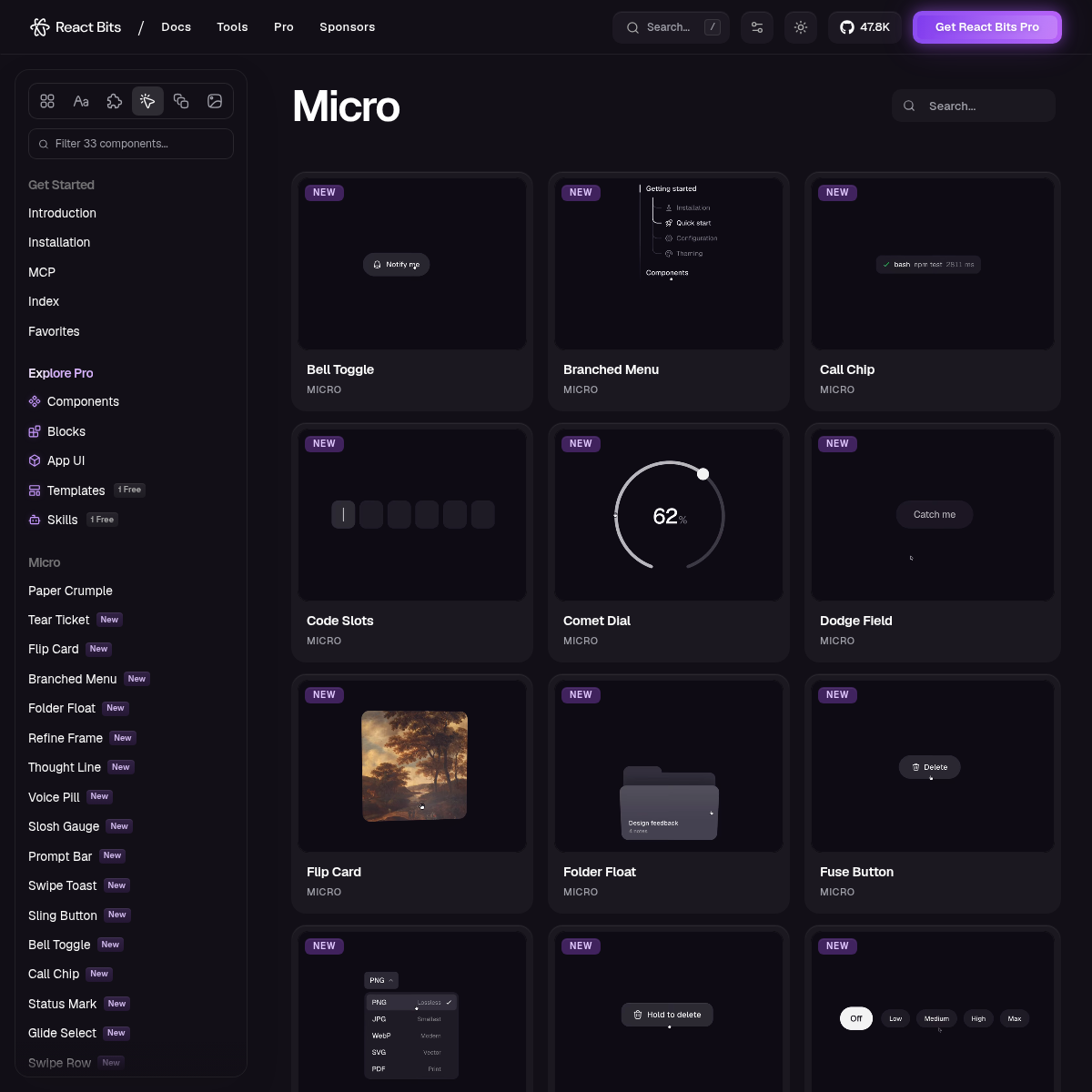This screenshot has height=1092, width=1092.
Task: Toggle light theme with the sun icon
Action: click(801, 27)
